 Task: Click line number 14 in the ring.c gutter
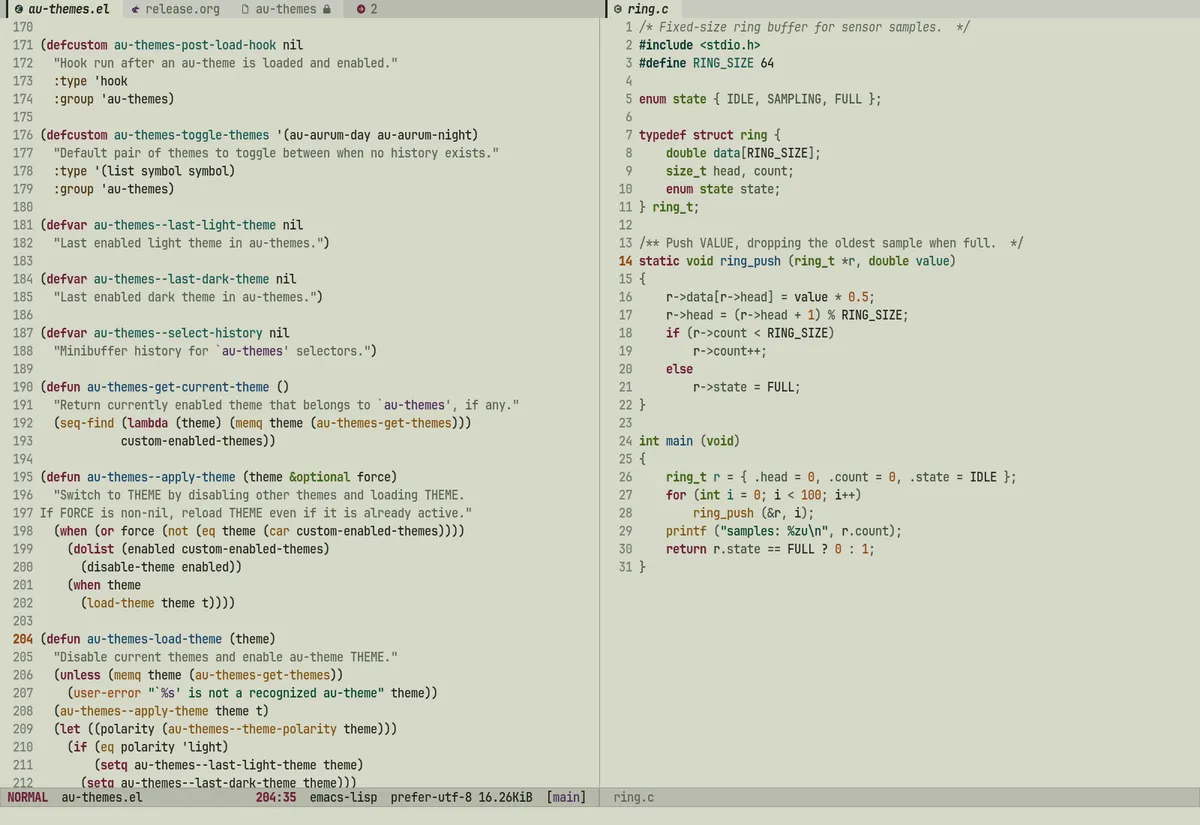click(626, 261)
